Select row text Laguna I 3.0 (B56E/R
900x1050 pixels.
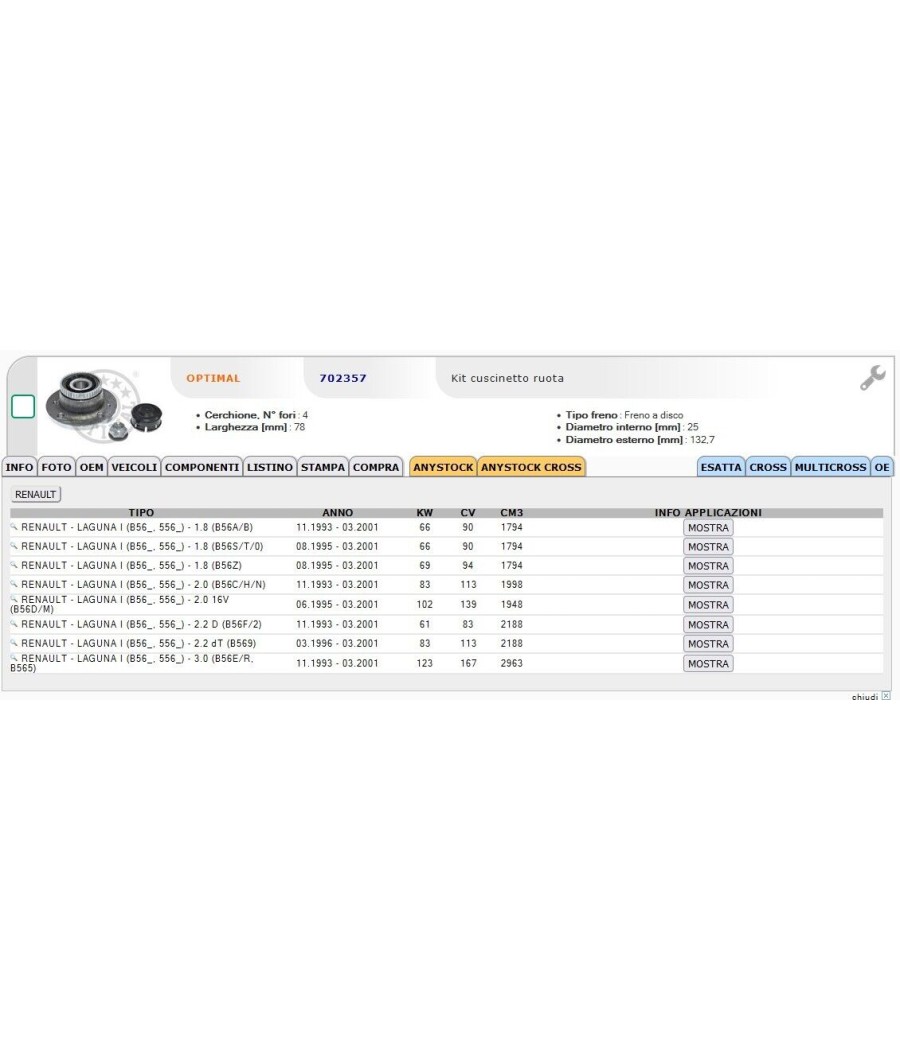pos(131,663)
